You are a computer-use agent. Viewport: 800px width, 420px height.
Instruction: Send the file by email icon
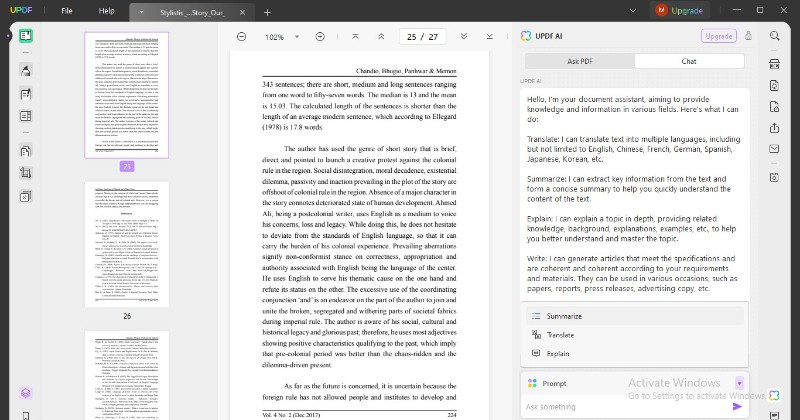click(774, 149)
